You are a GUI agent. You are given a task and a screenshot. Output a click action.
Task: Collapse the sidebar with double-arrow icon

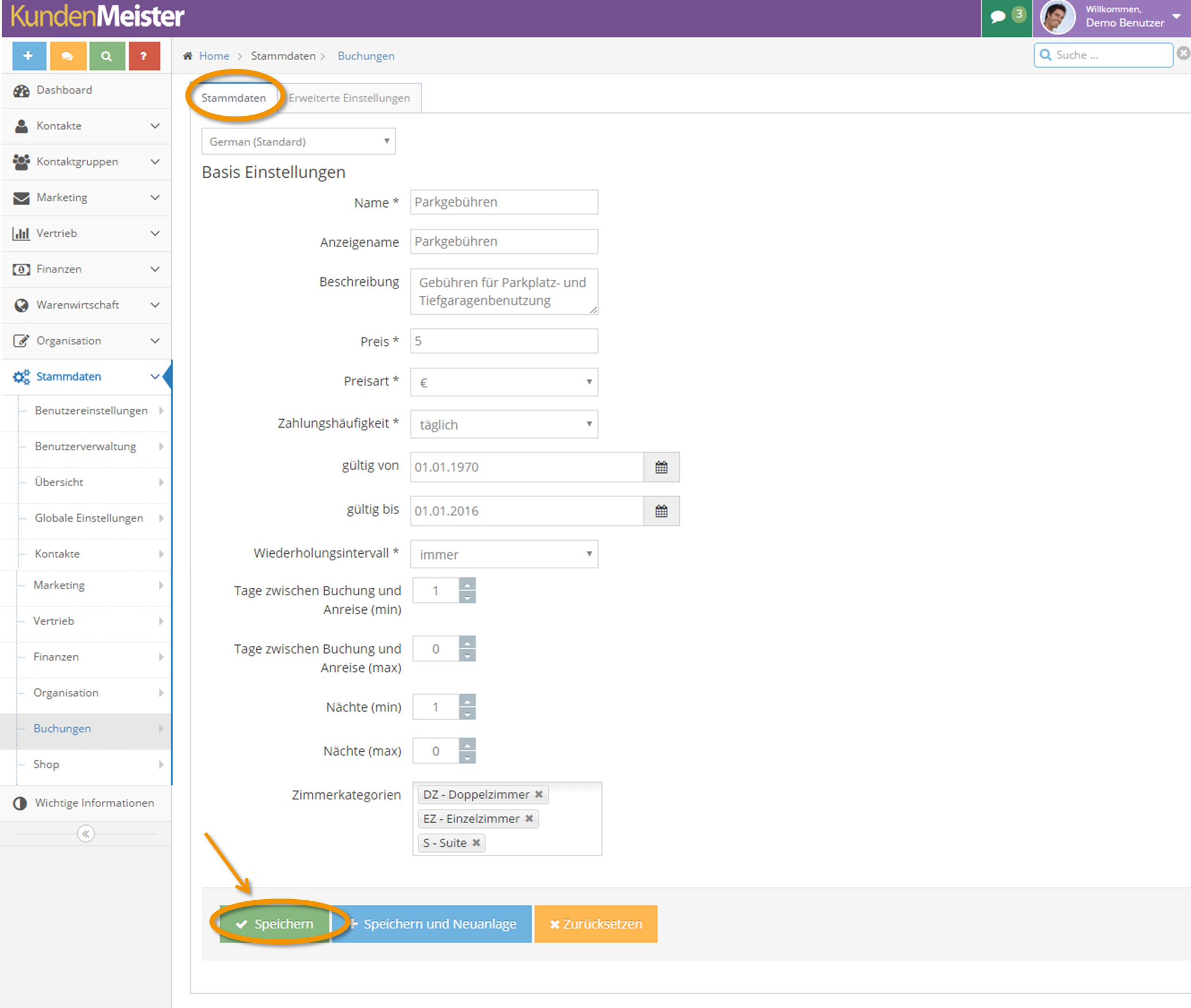pos(85,834)
